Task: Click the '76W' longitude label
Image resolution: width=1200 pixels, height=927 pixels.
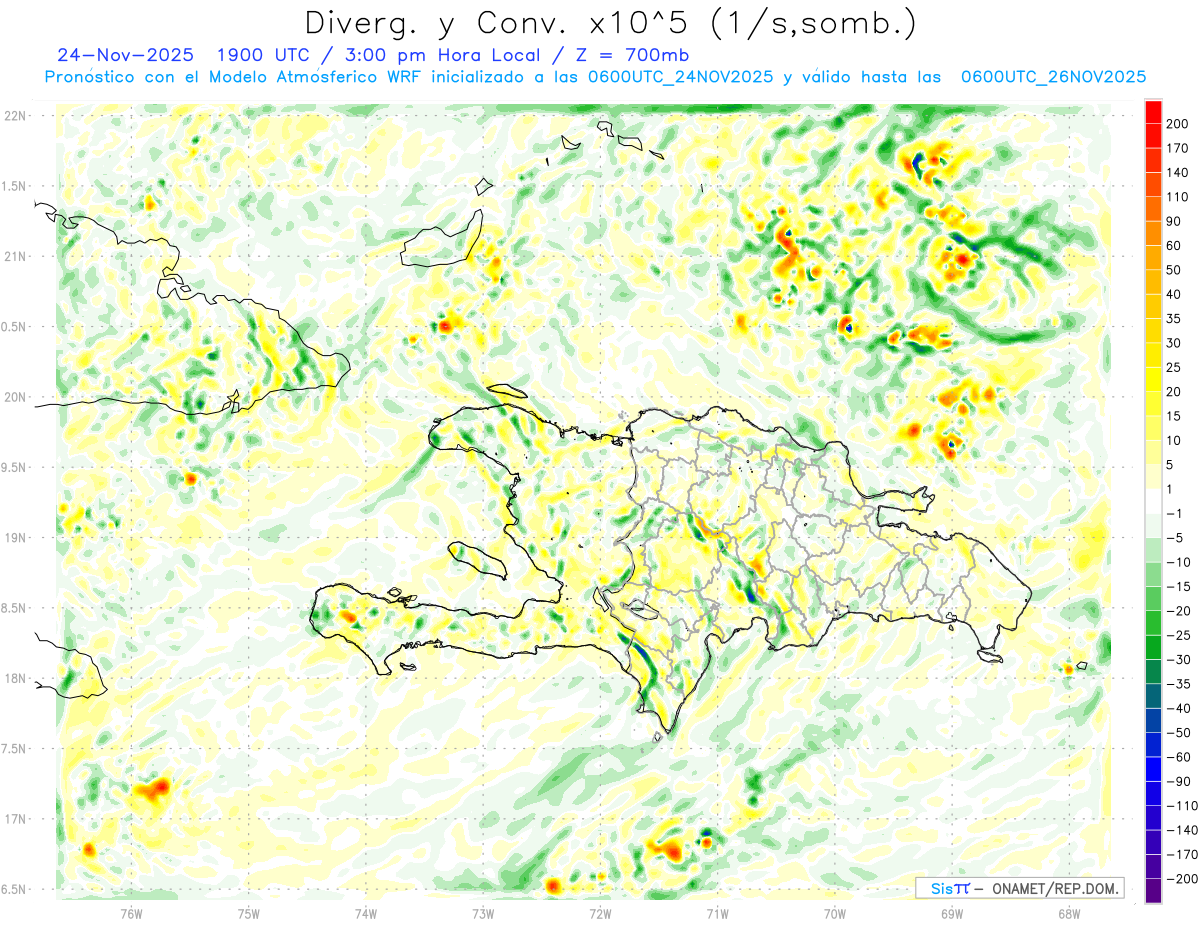Action: (131, 913)
